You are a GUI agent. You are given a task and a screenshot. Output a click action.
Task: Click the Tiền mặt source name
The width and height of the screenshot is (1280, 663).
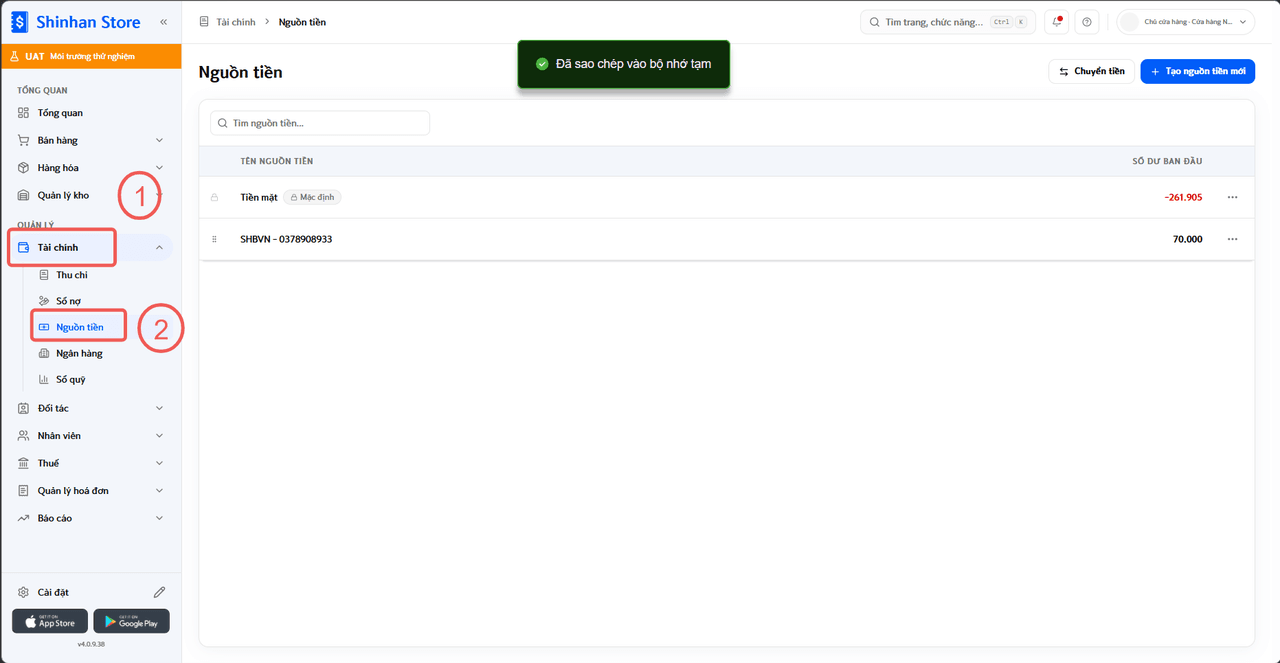[259, 197]
